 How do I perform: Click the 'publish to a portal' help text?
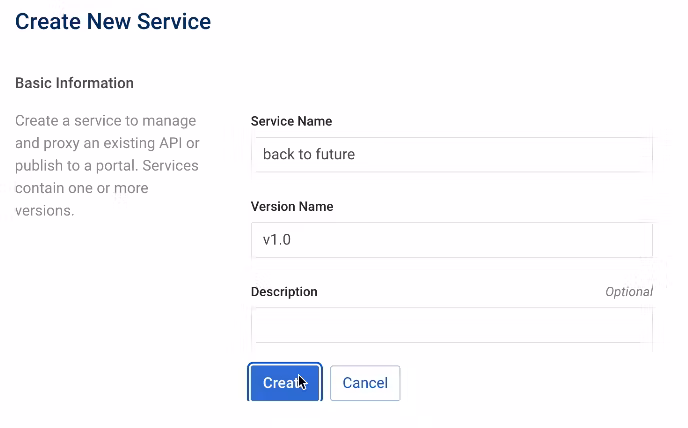[x=70, y=166]
